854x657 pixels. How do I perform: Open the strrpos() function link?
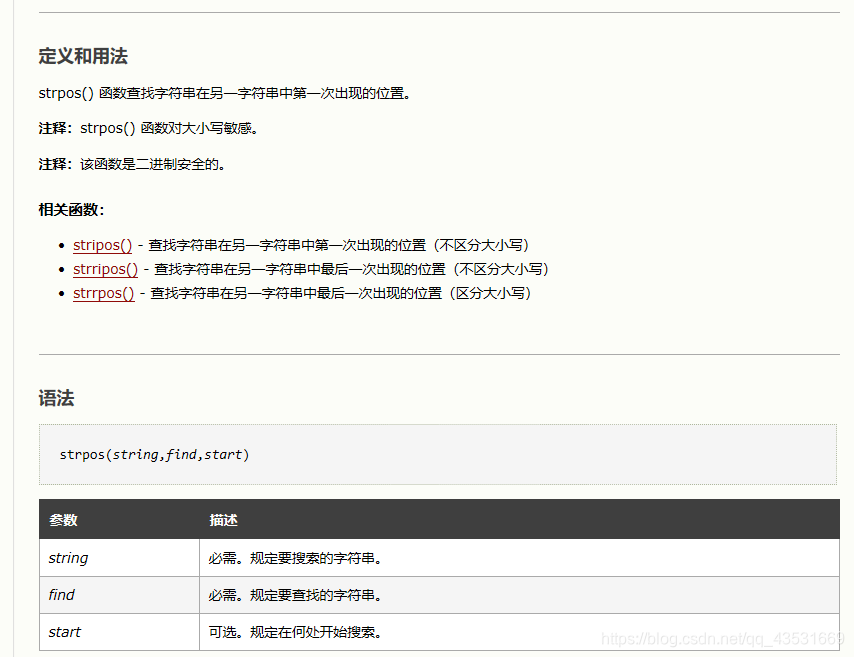click(x=103, y=293)
